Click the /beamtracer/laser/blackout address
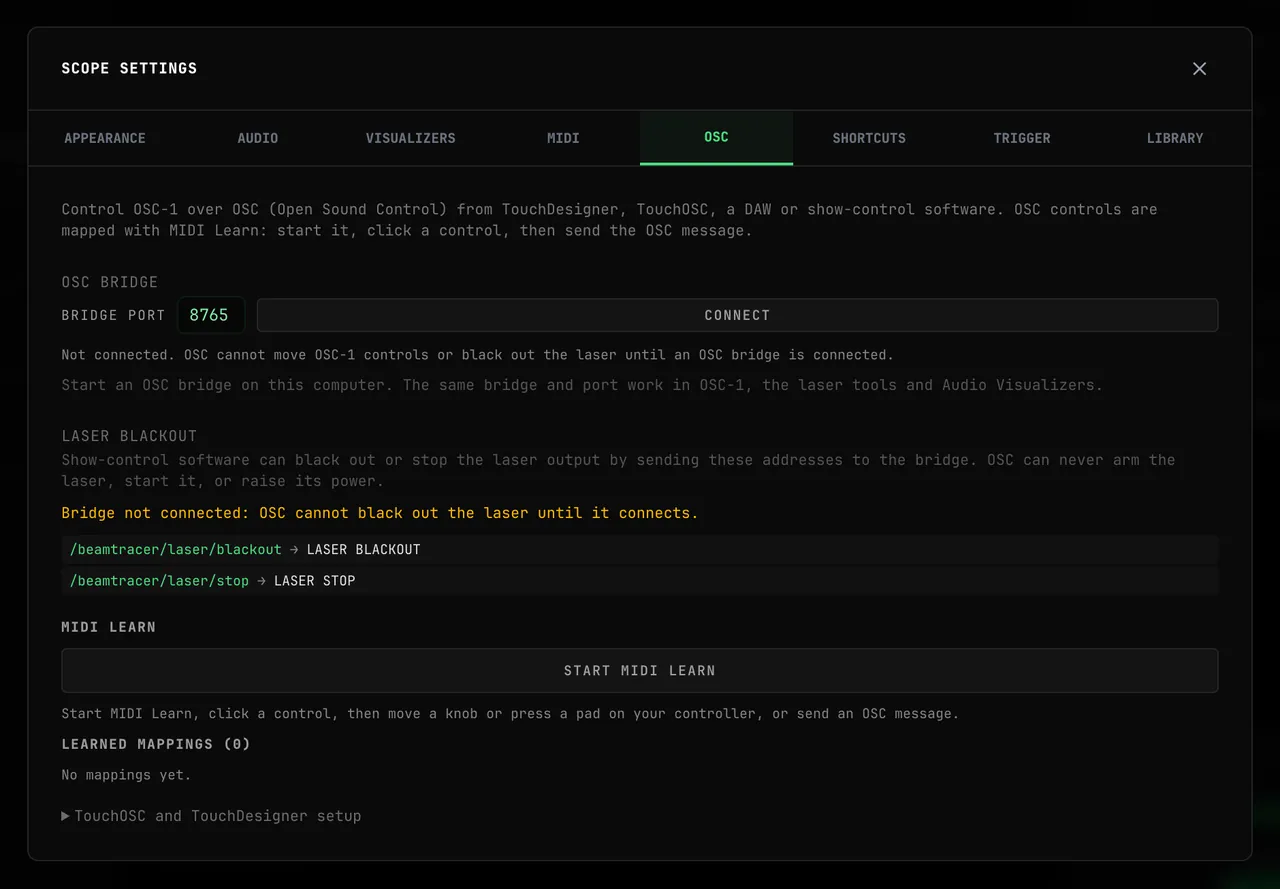 pyautogui.click(x=176, y=550)
